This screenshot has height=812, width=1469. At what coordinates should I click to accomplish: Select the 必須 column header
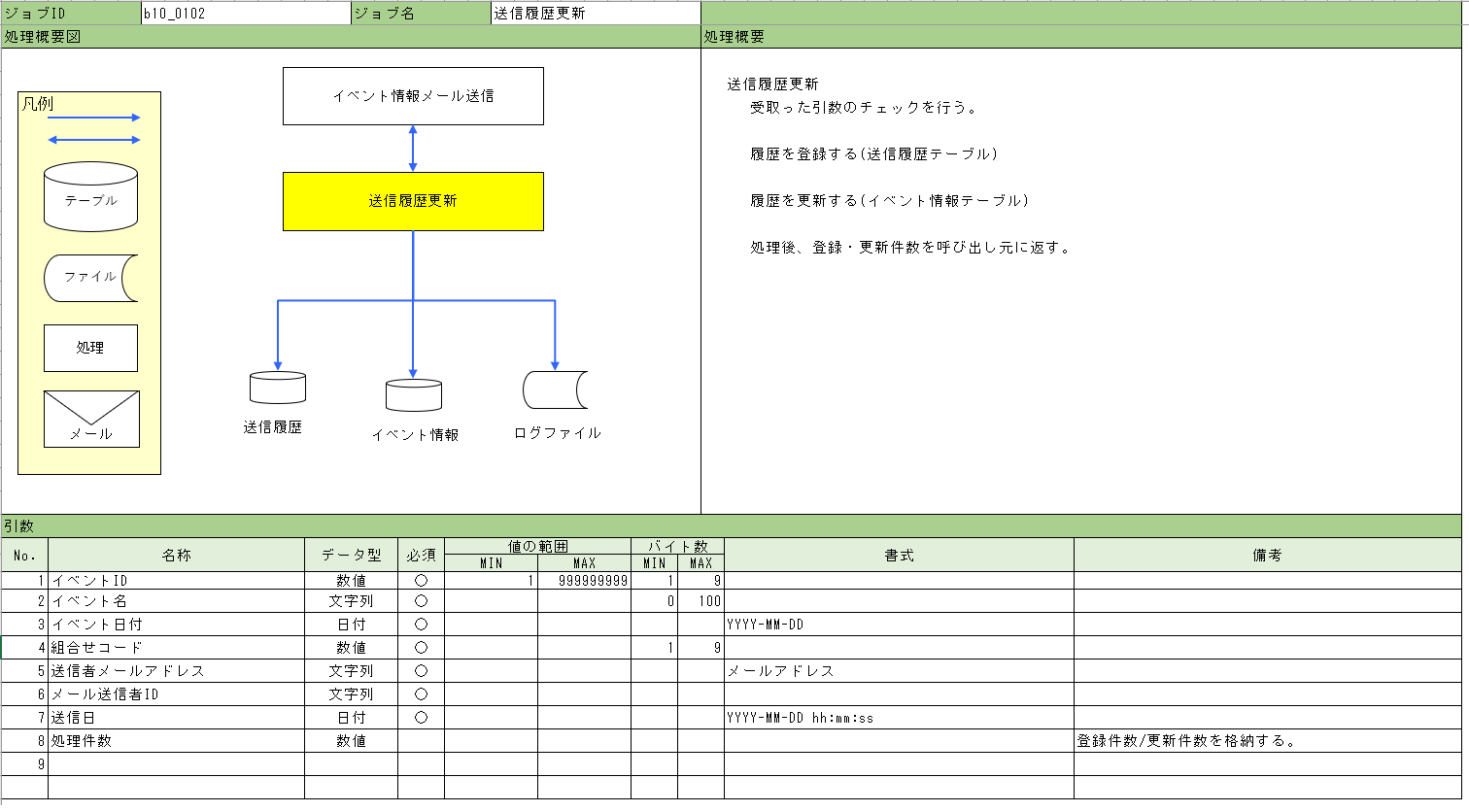(421, 555)
